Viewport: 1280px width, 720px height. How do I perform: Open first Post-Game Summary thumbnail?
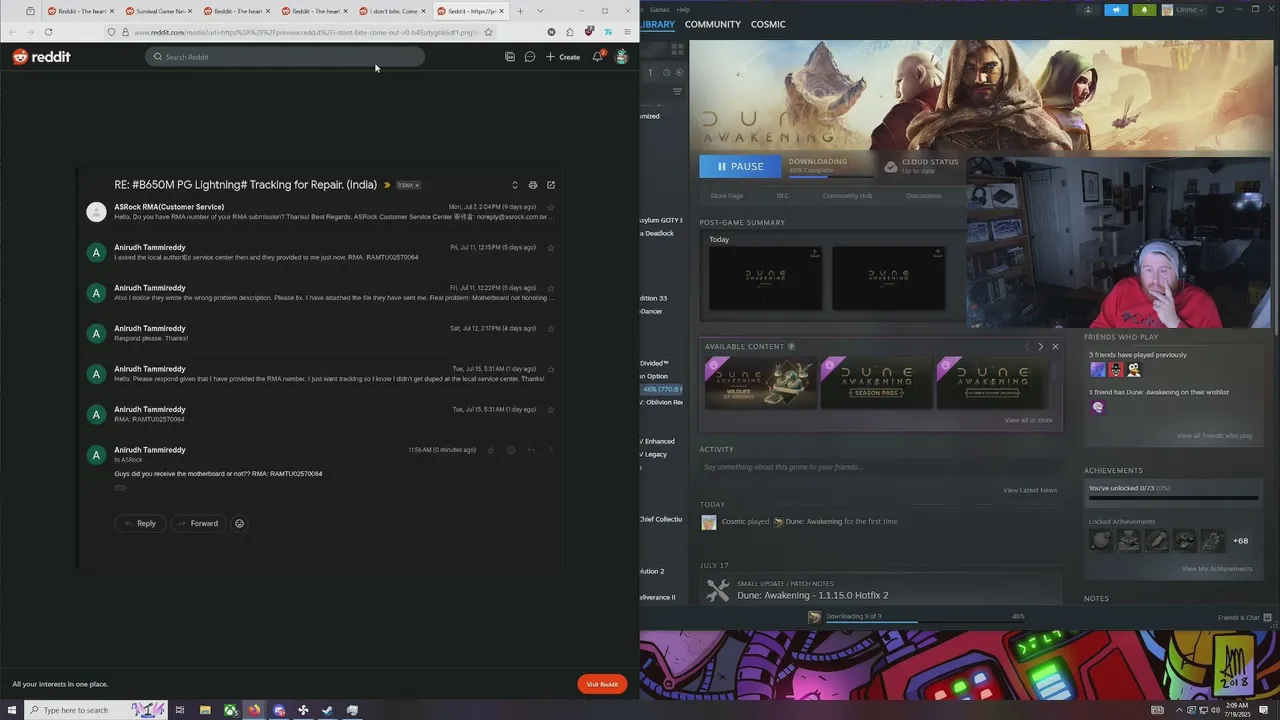point(765,278)
